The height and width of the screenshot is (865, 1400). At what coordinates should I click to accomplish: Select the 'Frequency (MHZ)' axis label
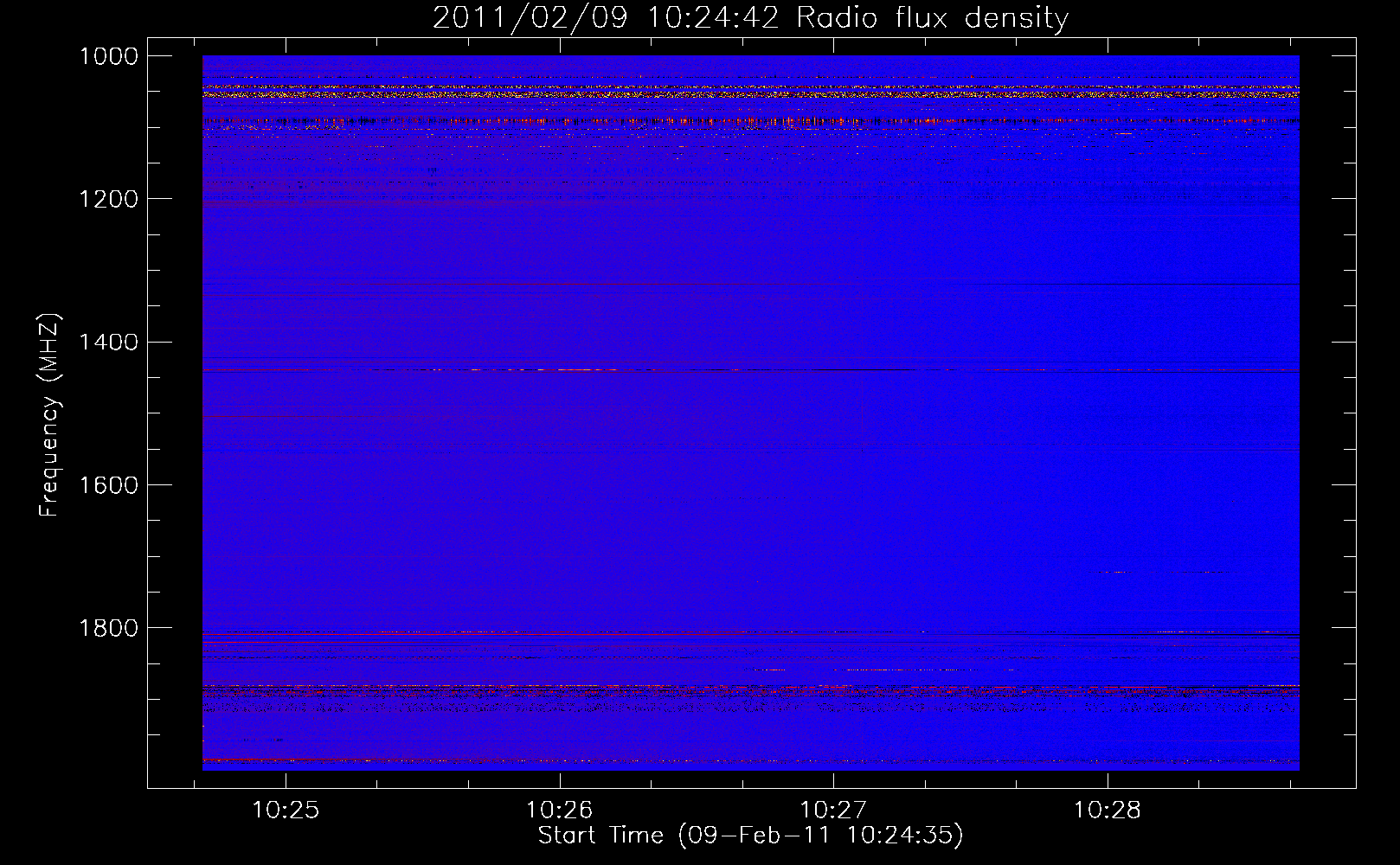coord(49,415)
